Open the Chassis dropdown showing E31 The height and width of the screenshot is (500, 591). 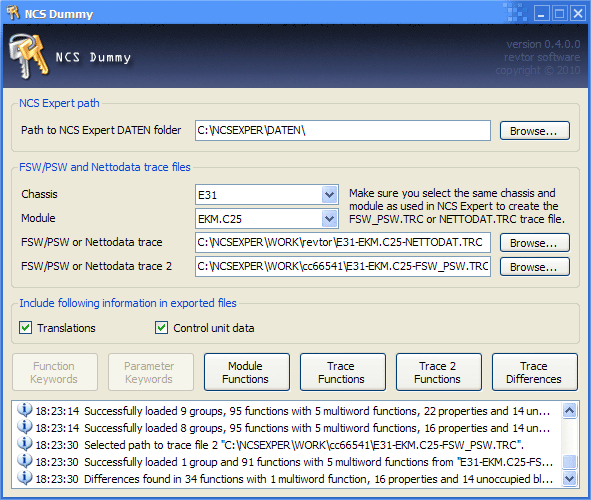click(329, 195)
